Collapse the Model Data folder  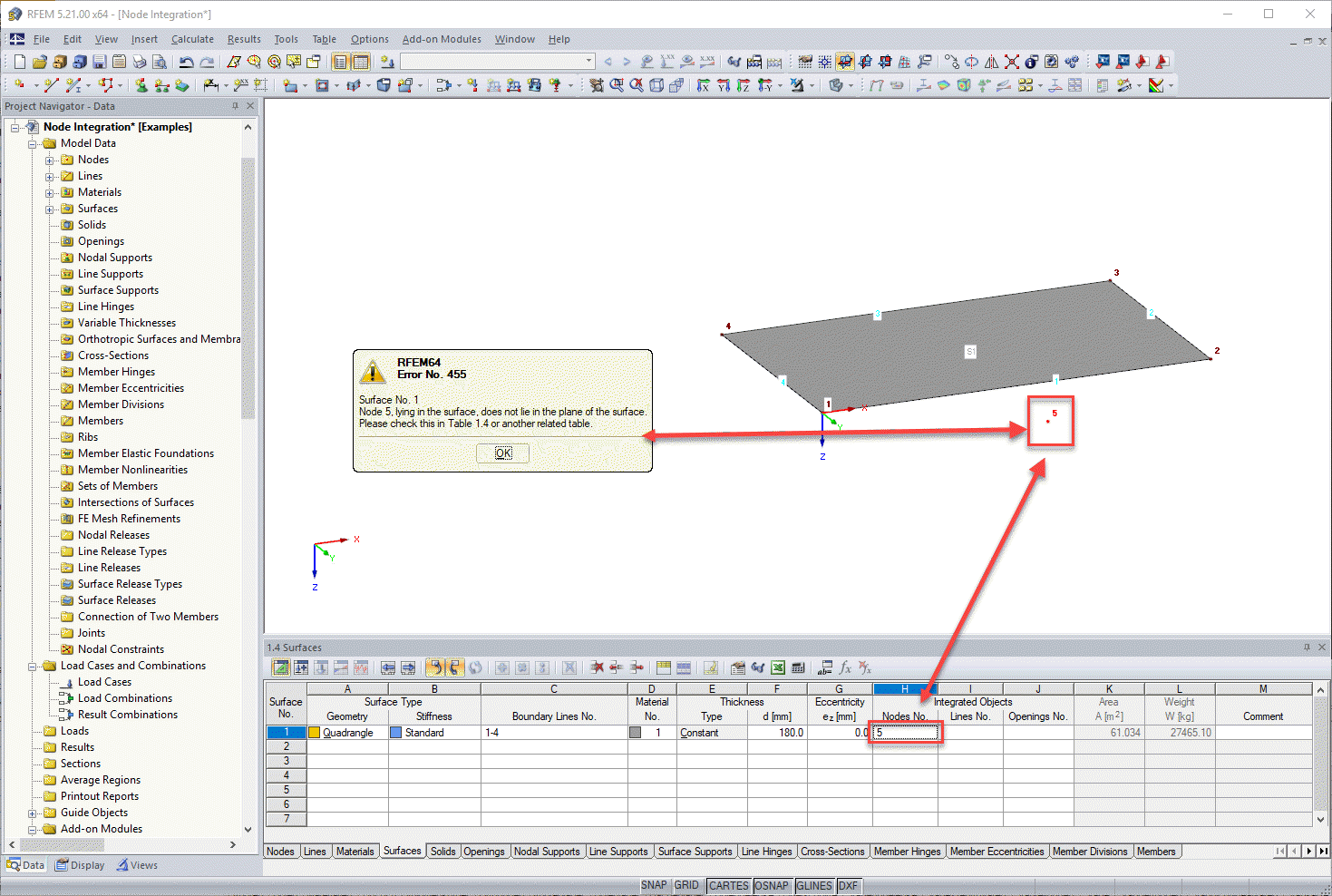click(x=32, y=142)
